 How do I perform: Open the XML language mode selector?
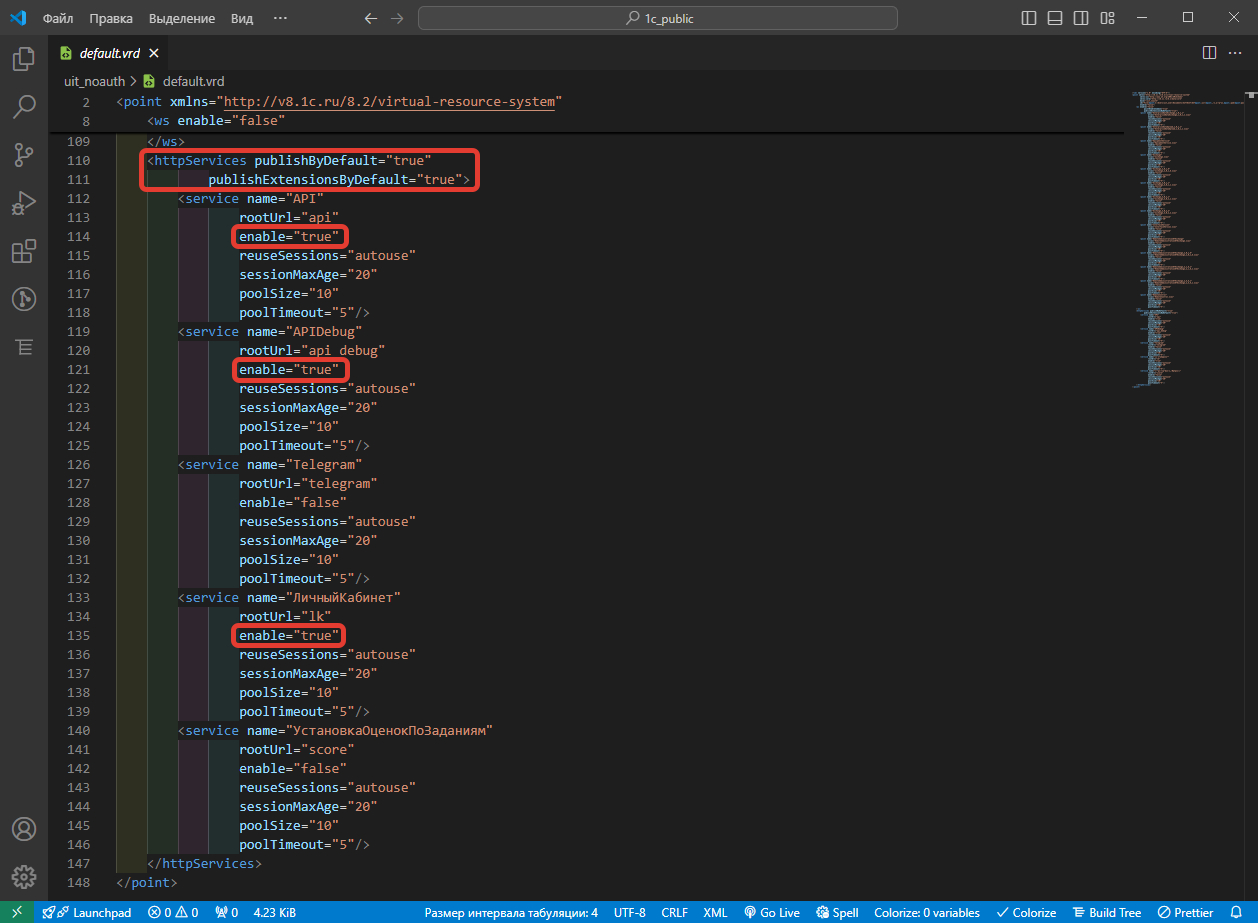[715, 912]
